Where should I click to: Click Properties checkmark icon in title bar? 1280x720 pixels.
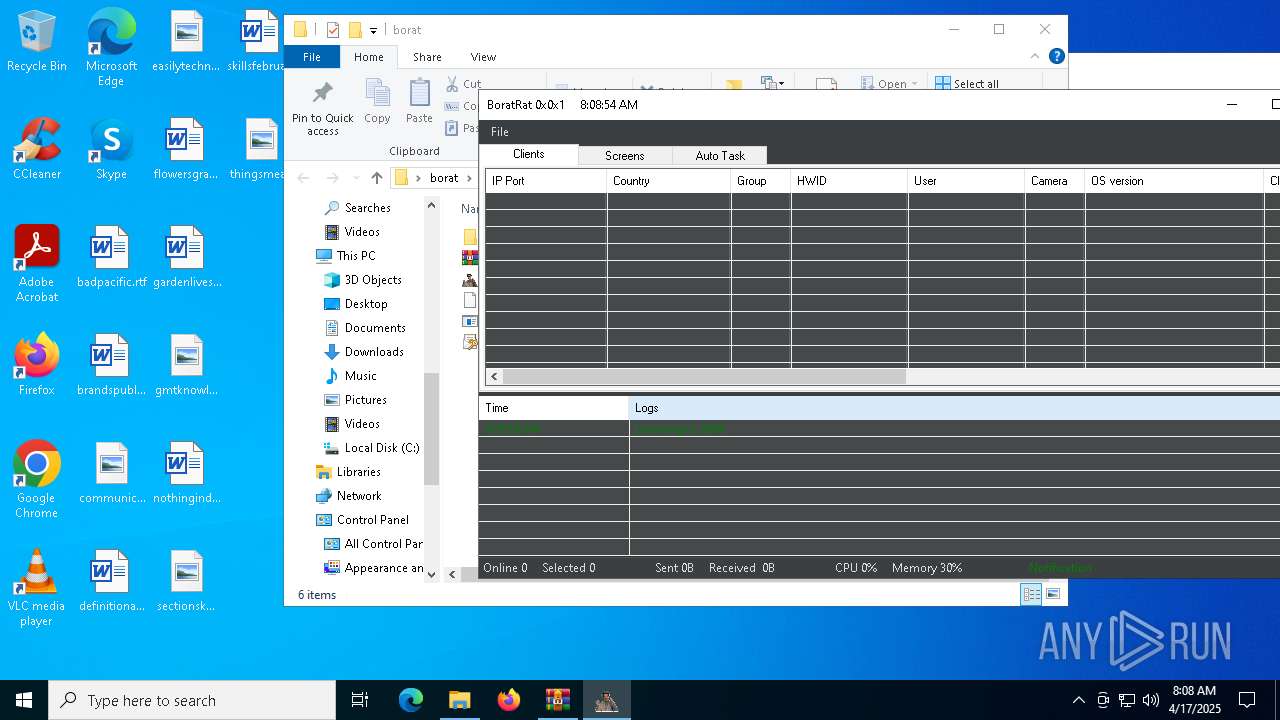point(332,30)
